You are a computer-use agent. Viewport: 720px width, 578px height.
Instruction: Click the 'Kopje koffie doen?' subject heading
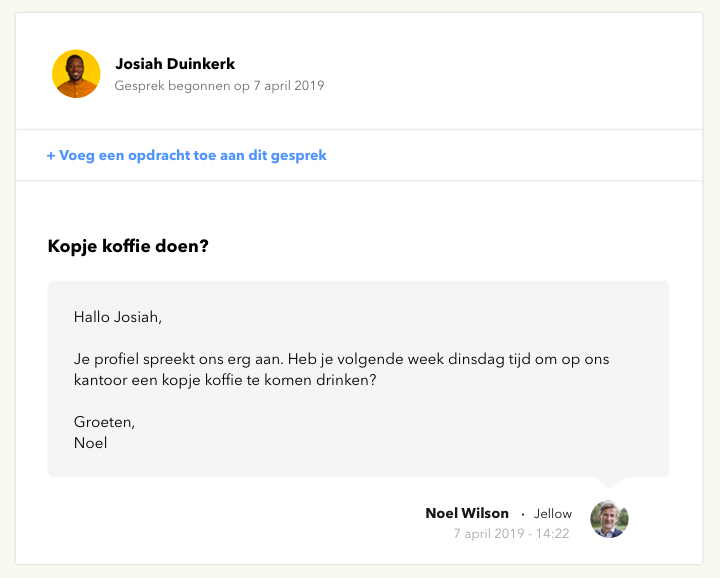coord(128,246)
